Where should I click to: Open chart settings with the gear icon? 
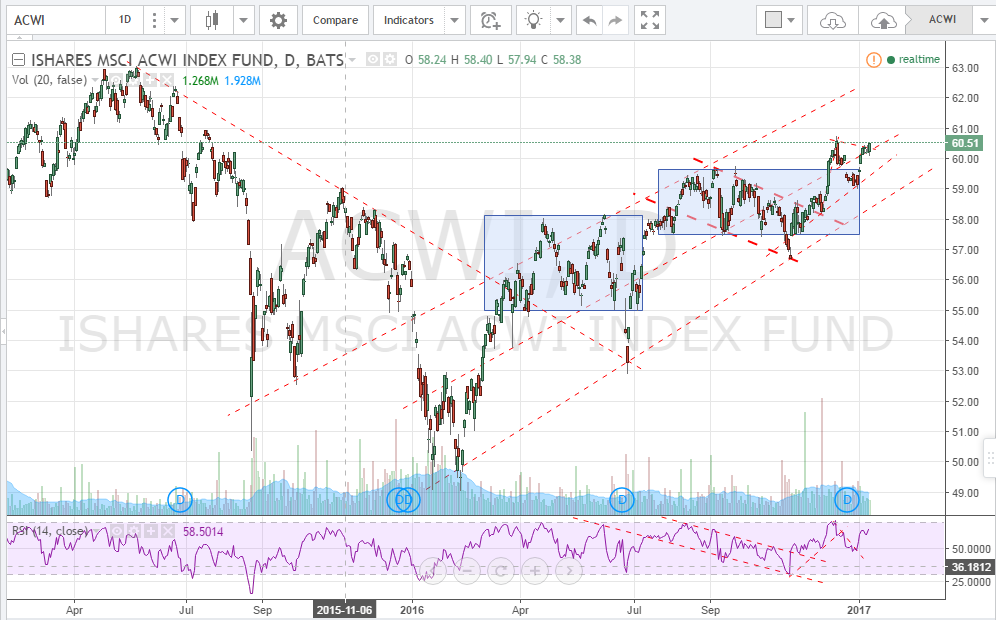(278, 20)
